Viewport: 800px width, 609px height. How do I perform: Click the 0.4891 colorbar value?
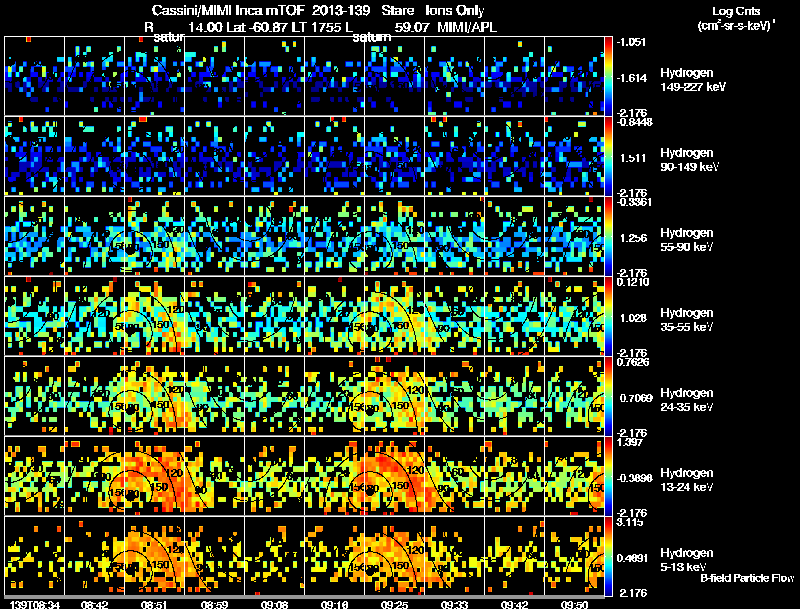(x=633, y=558)
